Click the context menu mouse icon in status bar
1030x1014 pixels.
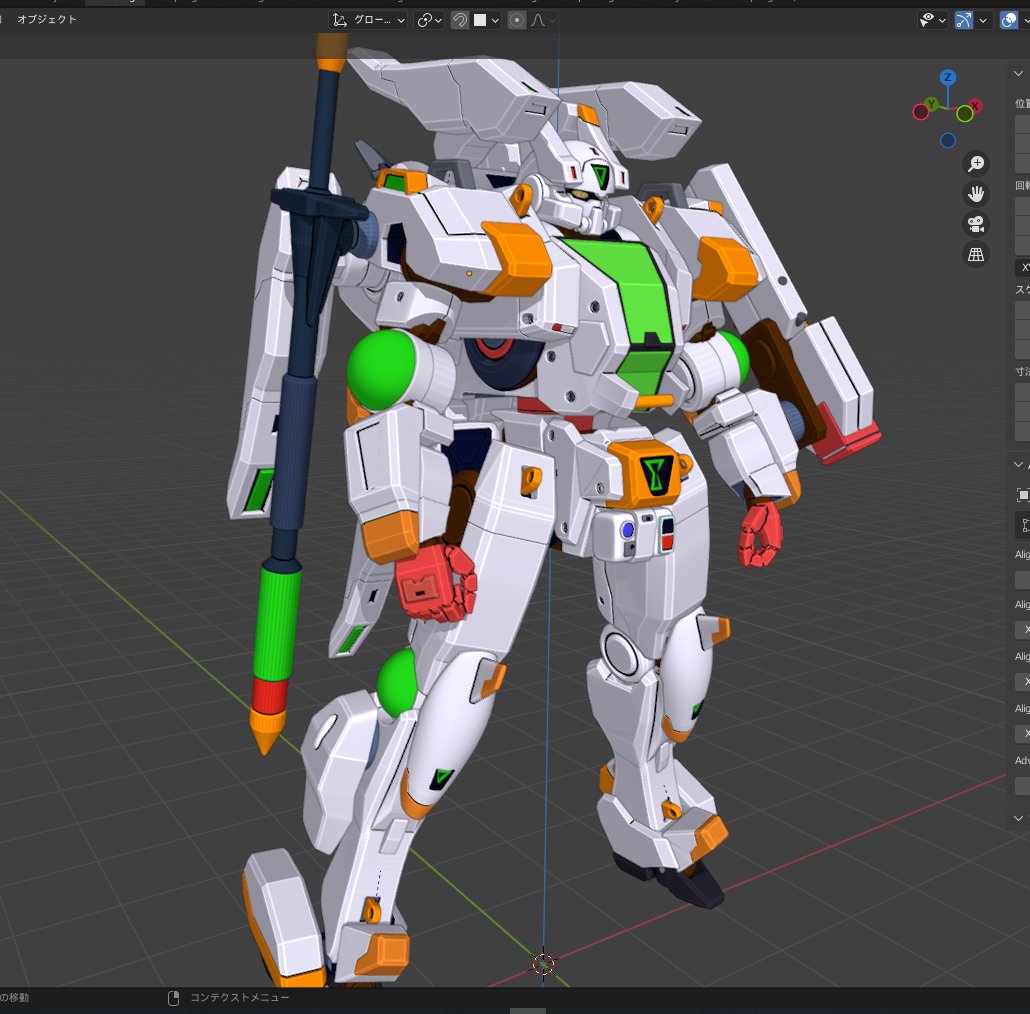pos(173,998)
